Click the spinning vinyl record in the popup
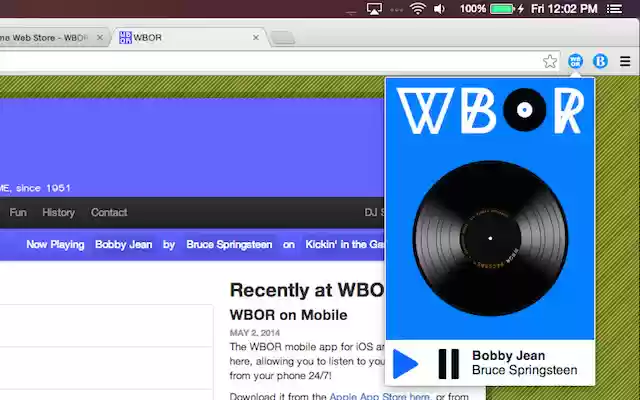The image size is (640, 400). [490, 238]
